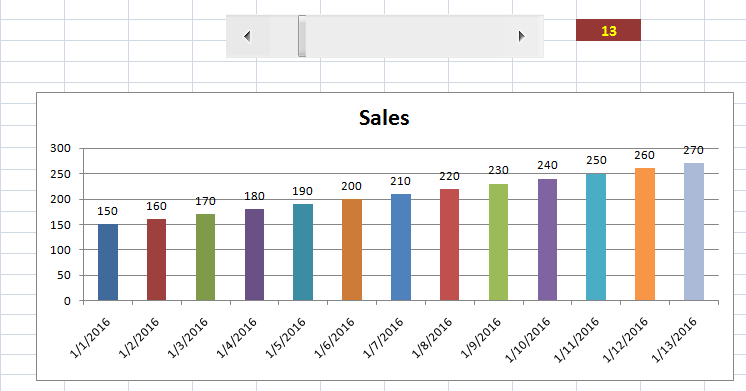Select the 300 vertical axis label
This screenshot has height=391, width=746.
click(x=60, y=148)
